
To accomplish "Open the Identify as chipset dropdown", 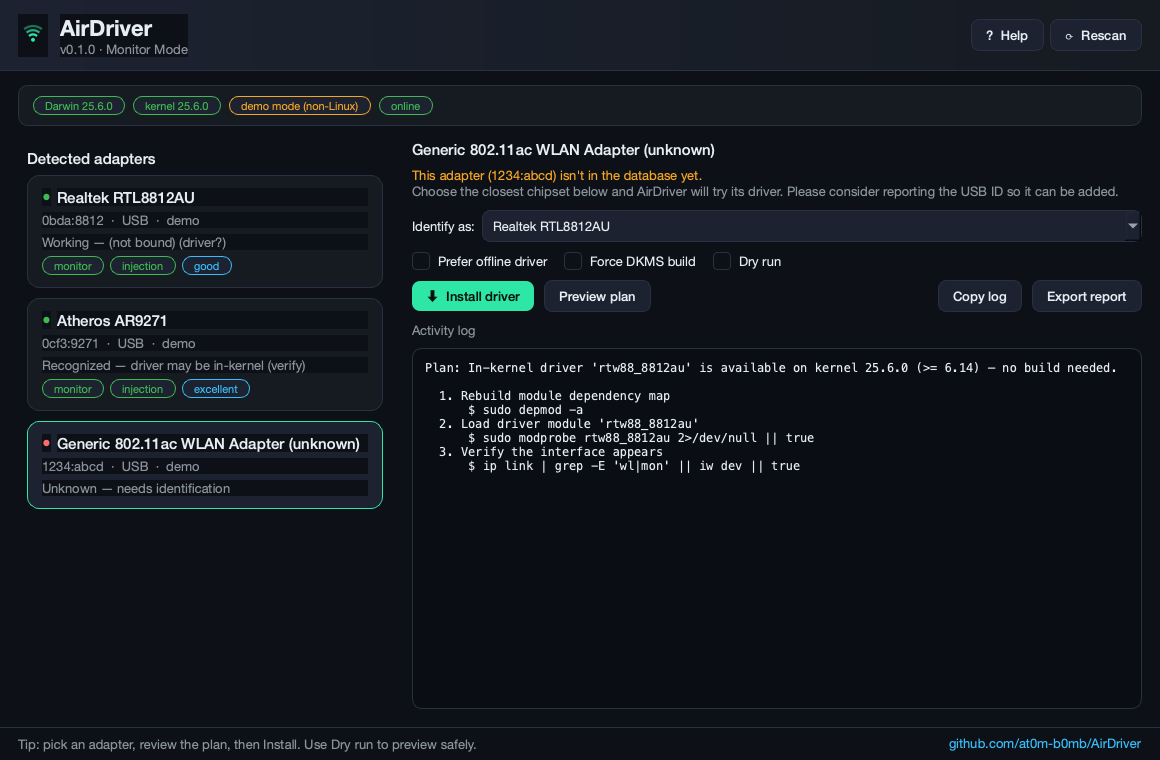I will coord(811,226).
